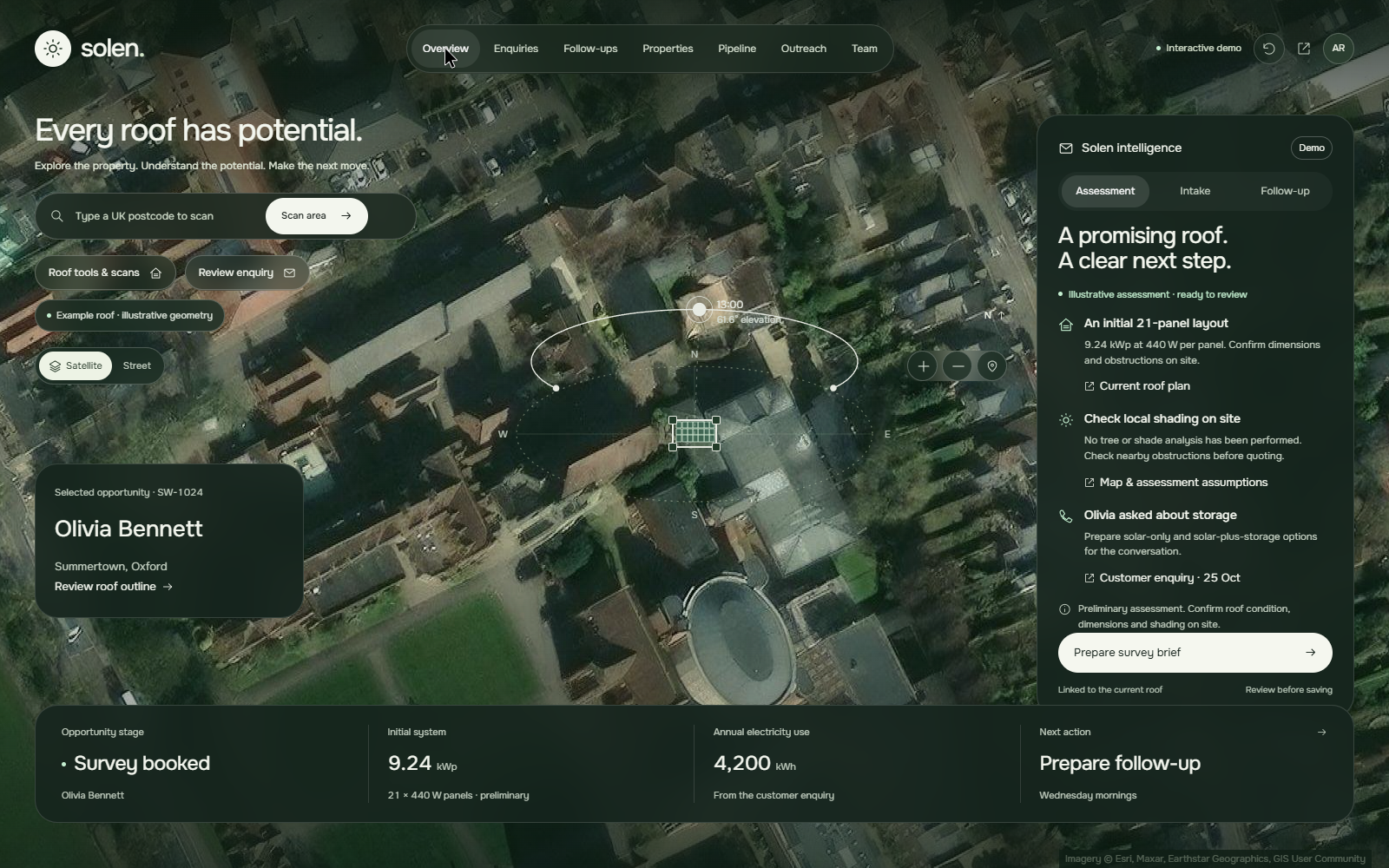Click the solen sun logo icon

click(x=53, y=49)
